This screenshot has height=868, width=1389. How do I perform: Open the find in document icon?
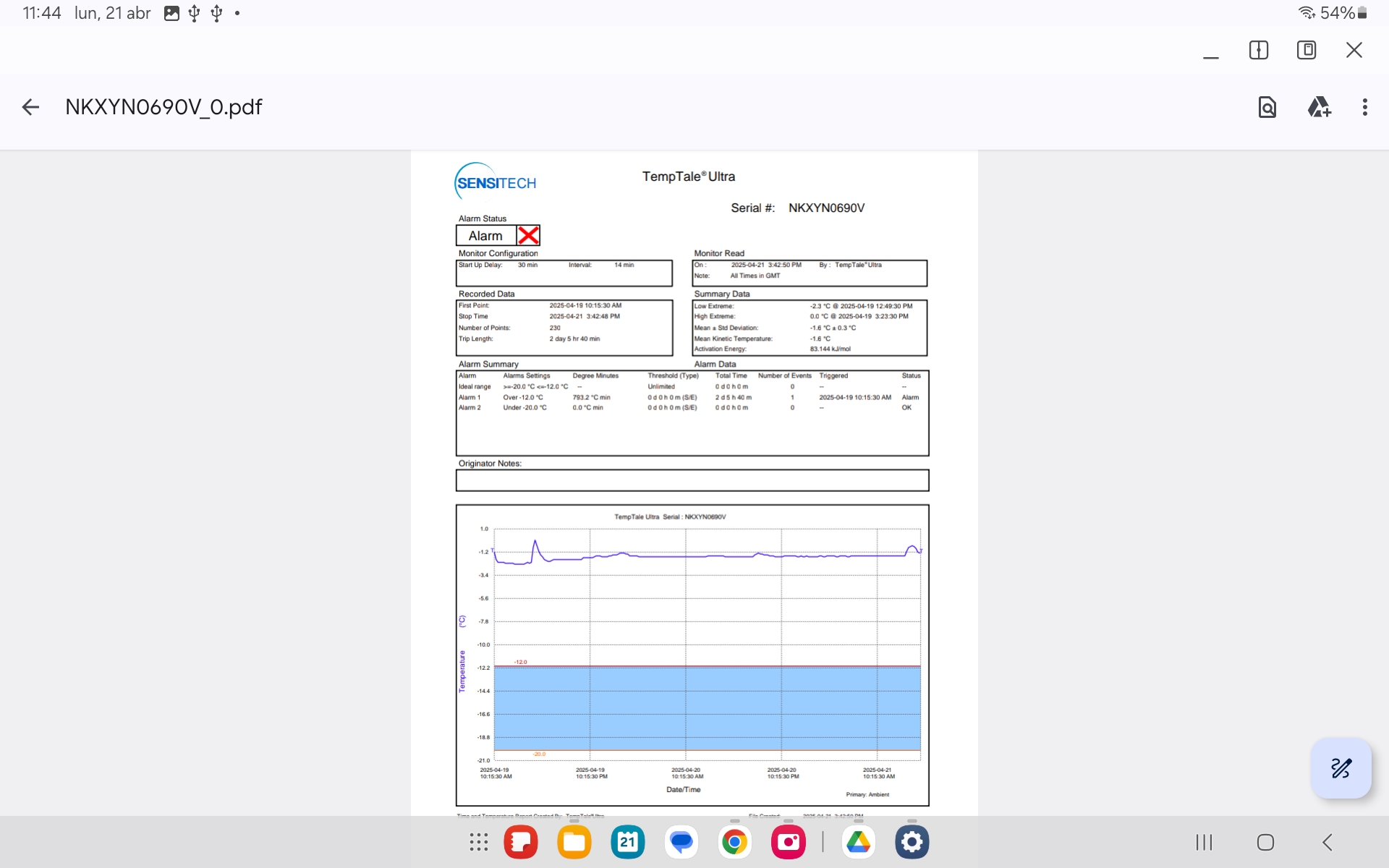click(1267, 107)
